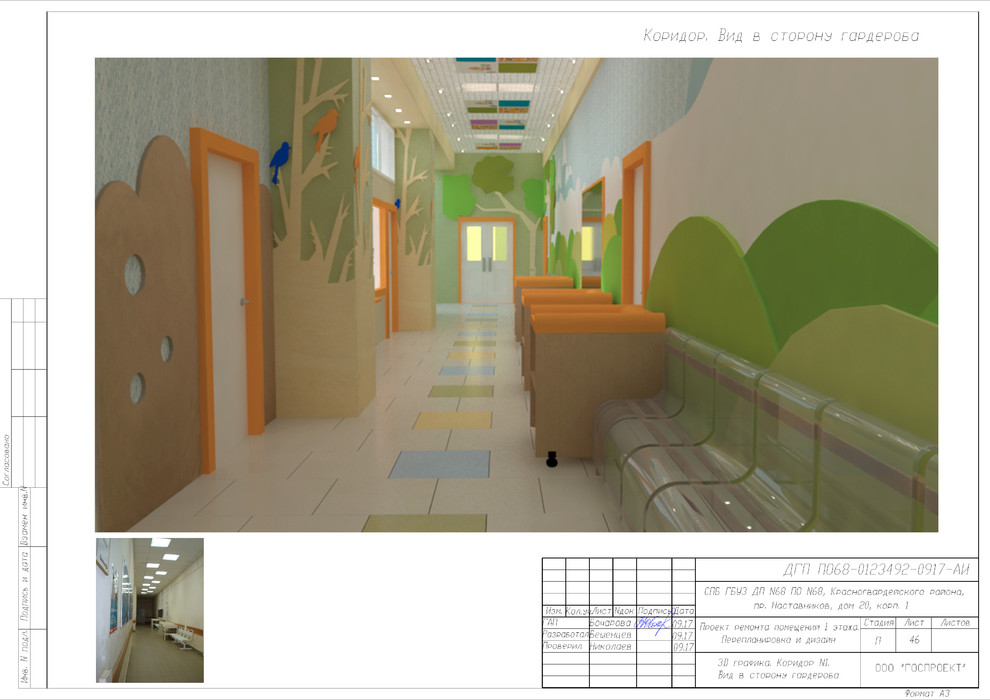Click the 'Согласовано' side stamp label
The image size is (990, 700).
click(x=7, y=459)
